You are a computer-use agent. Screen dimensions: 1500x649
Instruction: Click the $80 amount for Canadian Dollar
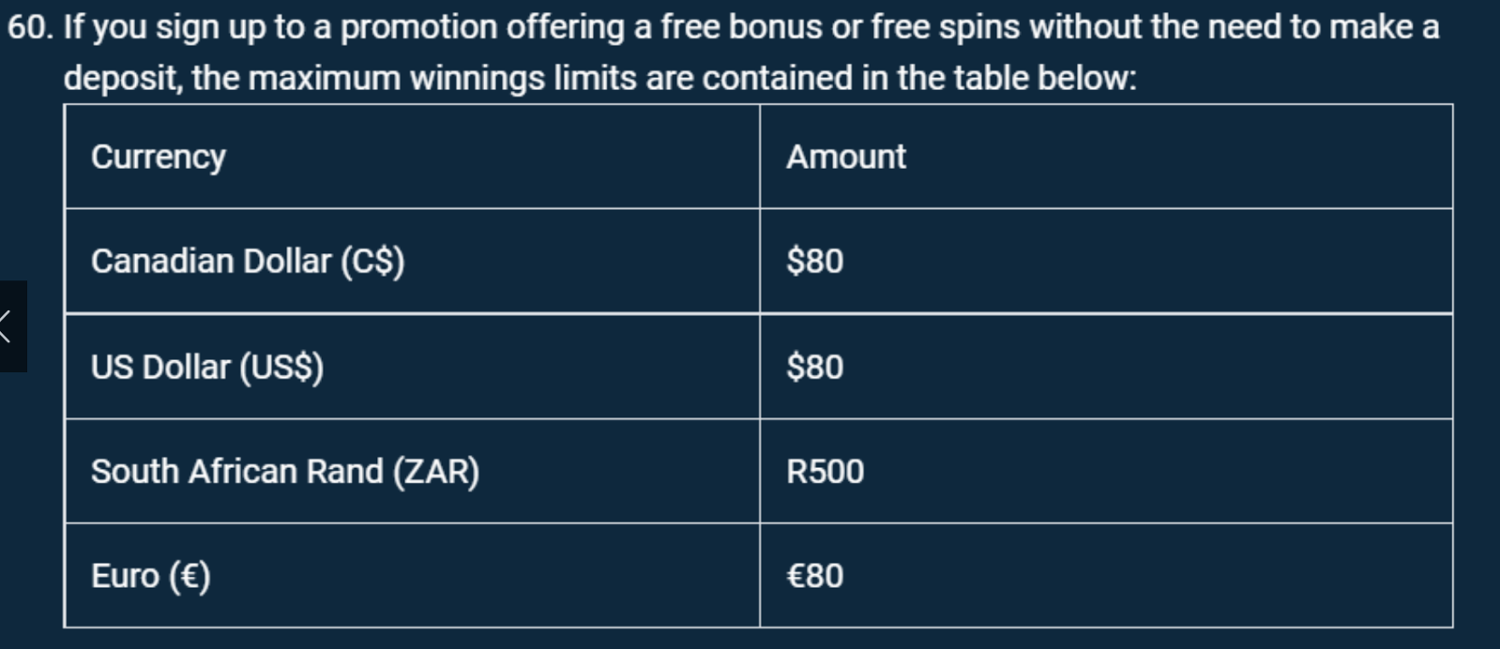815,261
